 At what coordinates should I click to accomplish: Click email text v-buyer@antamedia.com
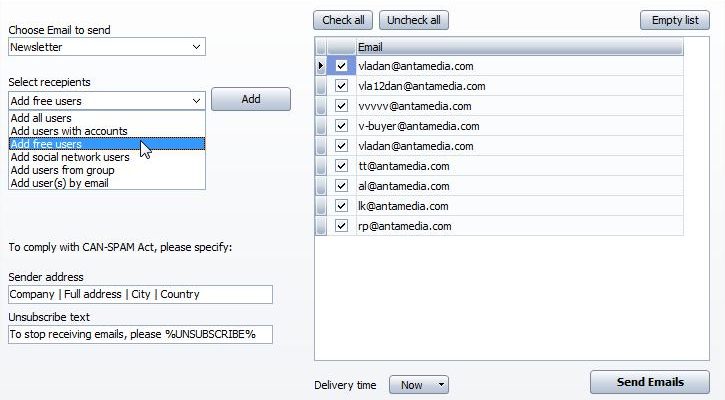tap(418, 126)
